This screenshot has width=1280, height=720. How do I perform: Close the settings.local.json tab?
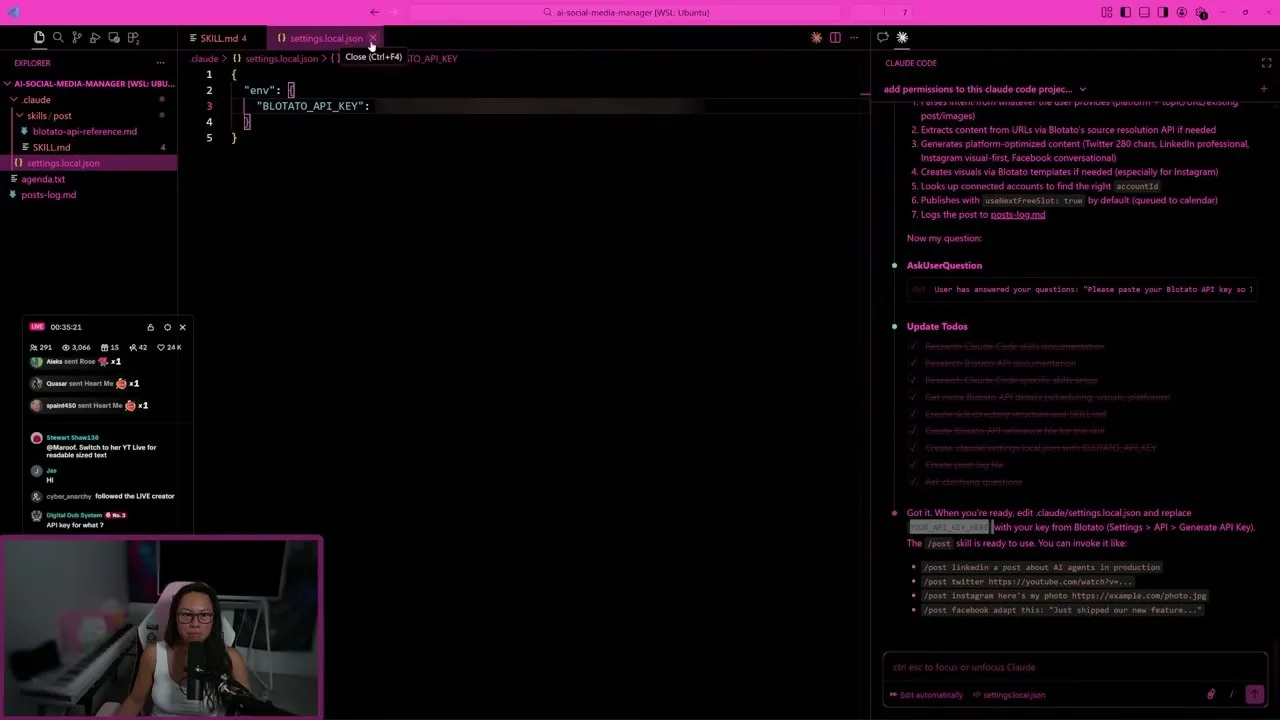[x=372, y=38]
